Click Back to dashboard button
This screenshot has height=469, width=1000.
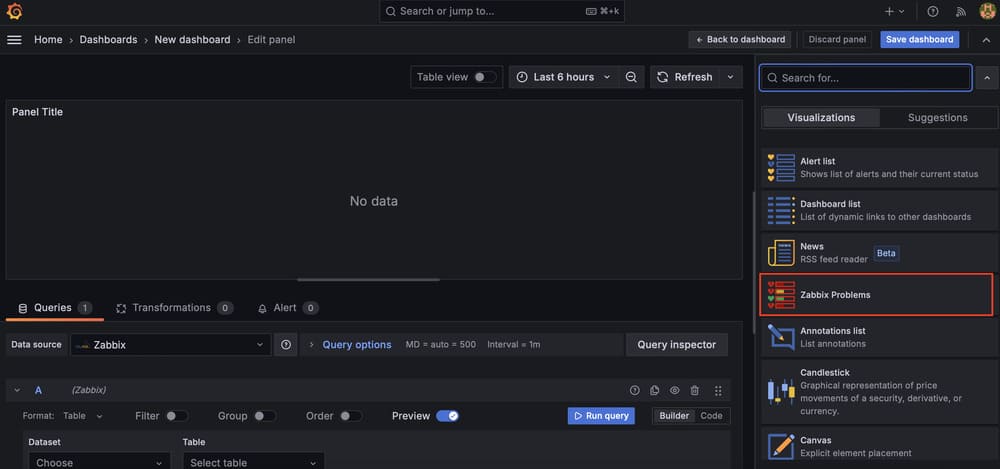(740, 40)
